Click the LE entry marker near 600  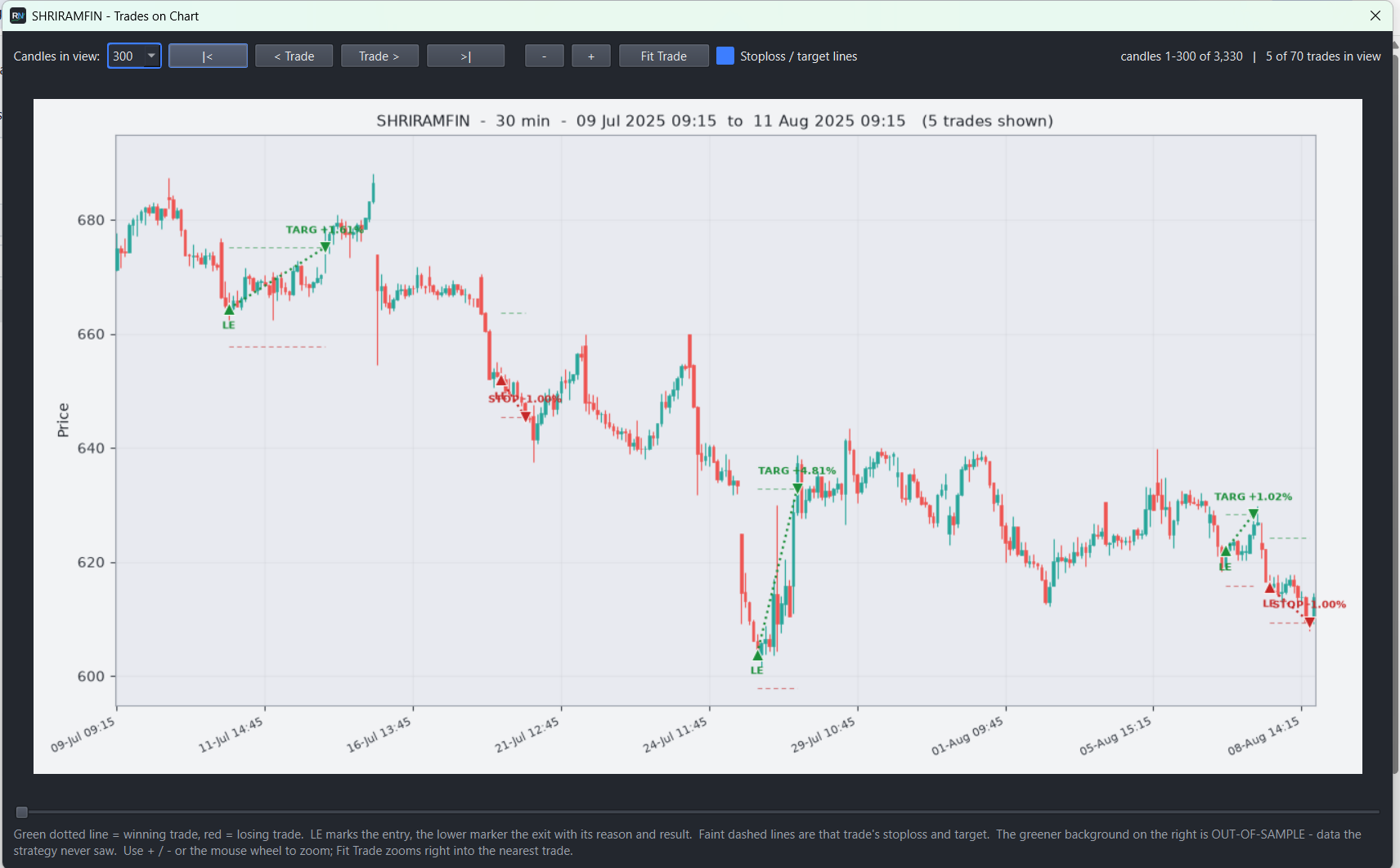(757, 655)
